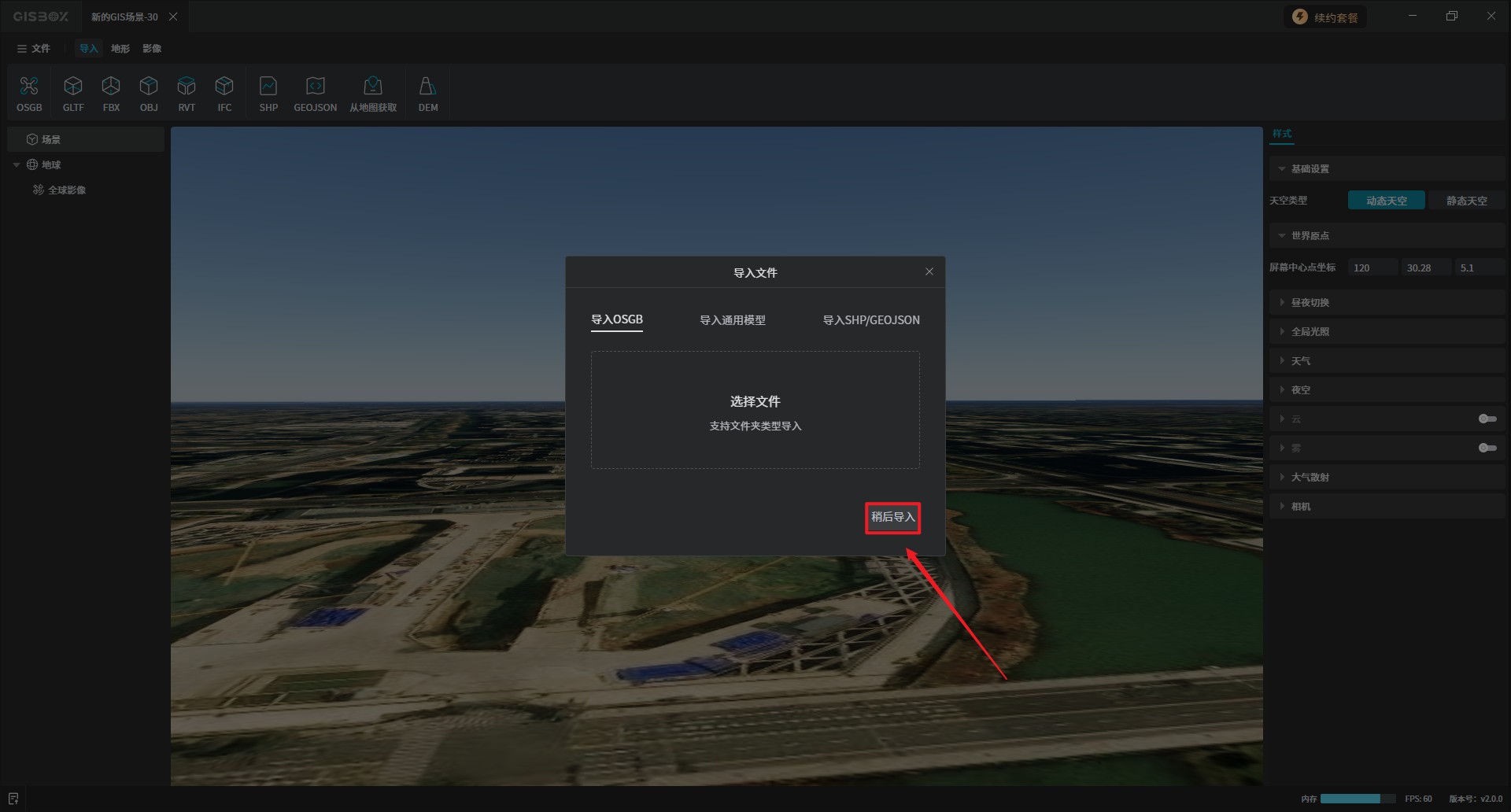Click the DEM terrain icon
1511x812 pixels.
[427, 93]
